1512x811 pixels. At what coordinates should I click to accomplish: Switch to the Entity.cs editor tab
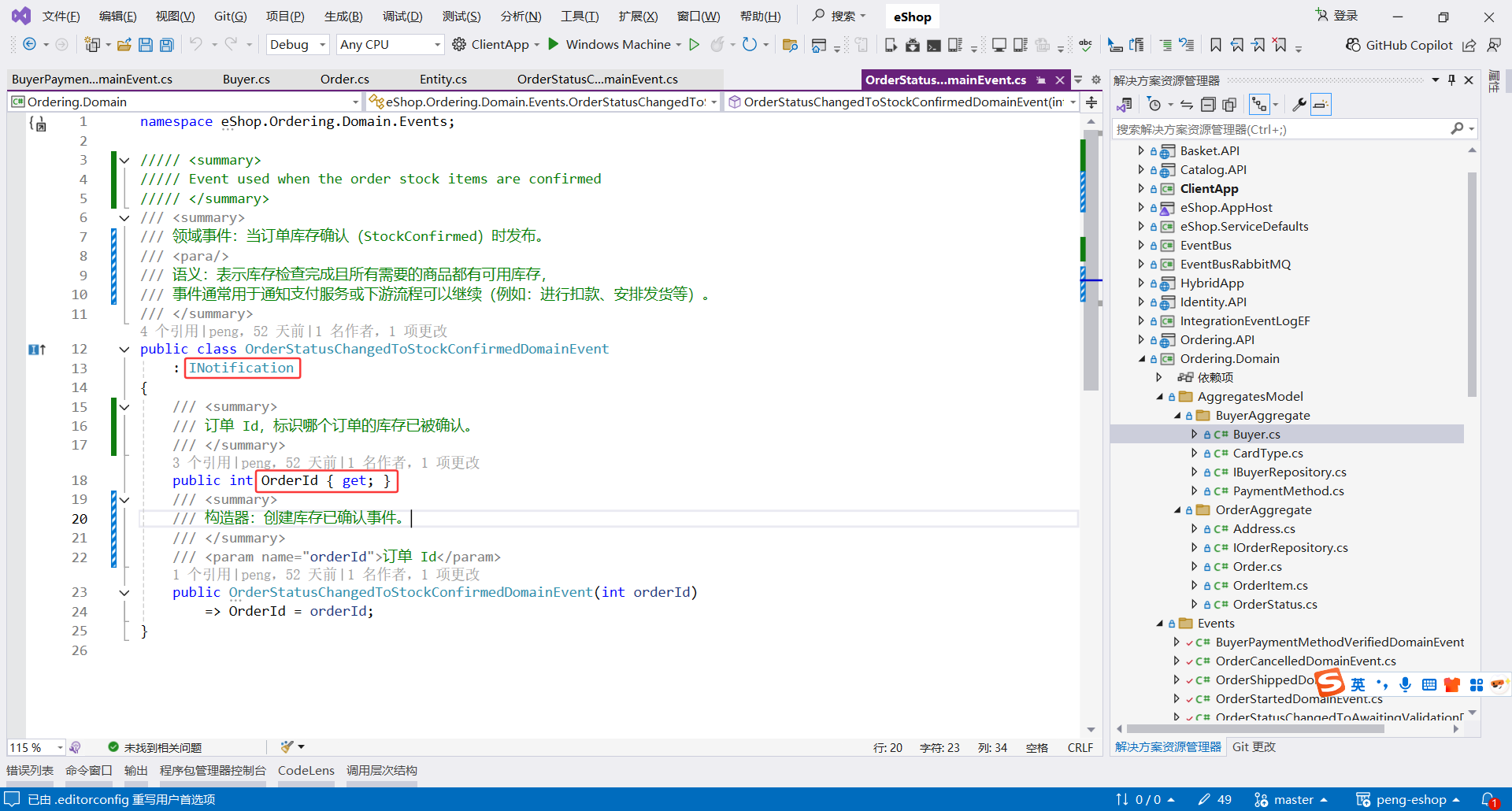(x=443, y=80)
